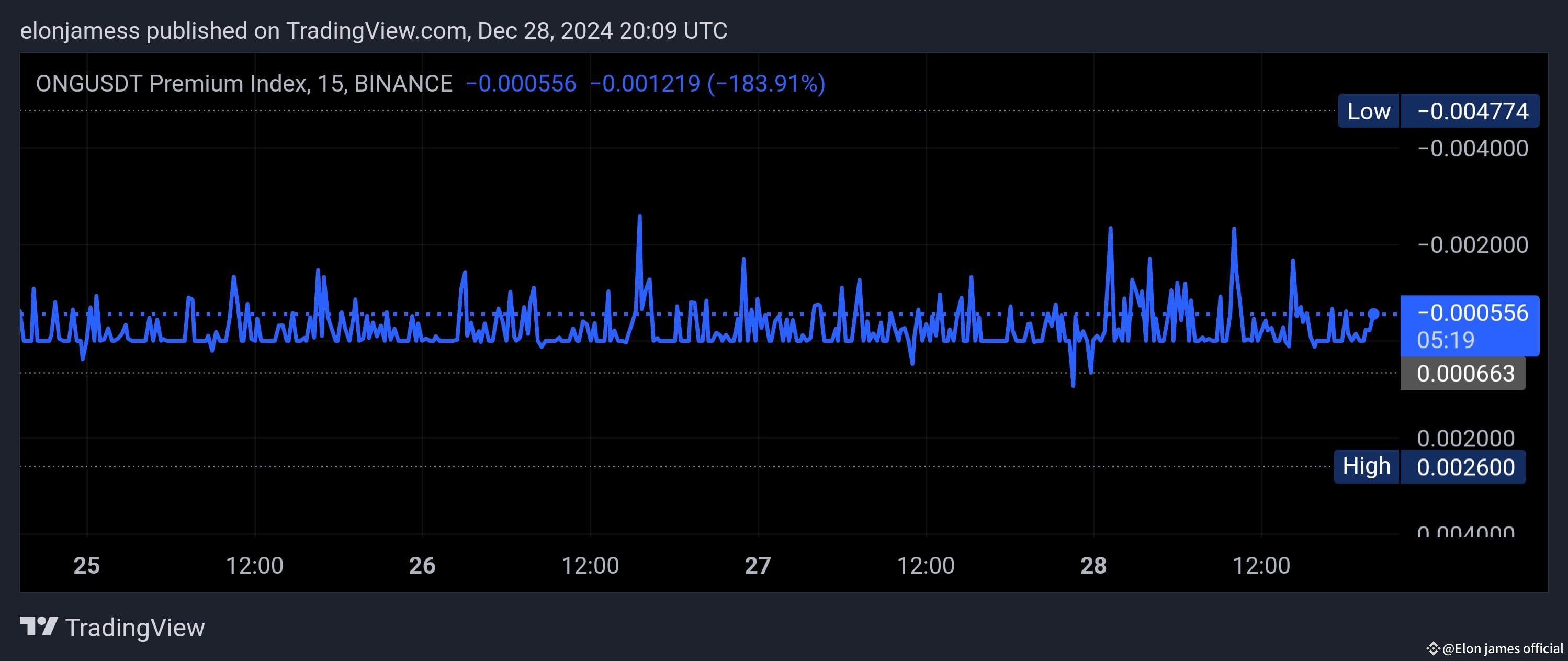The image size is (1568, 661).
Task: Click the date 25 on time axis
Action: coord(86,565)
